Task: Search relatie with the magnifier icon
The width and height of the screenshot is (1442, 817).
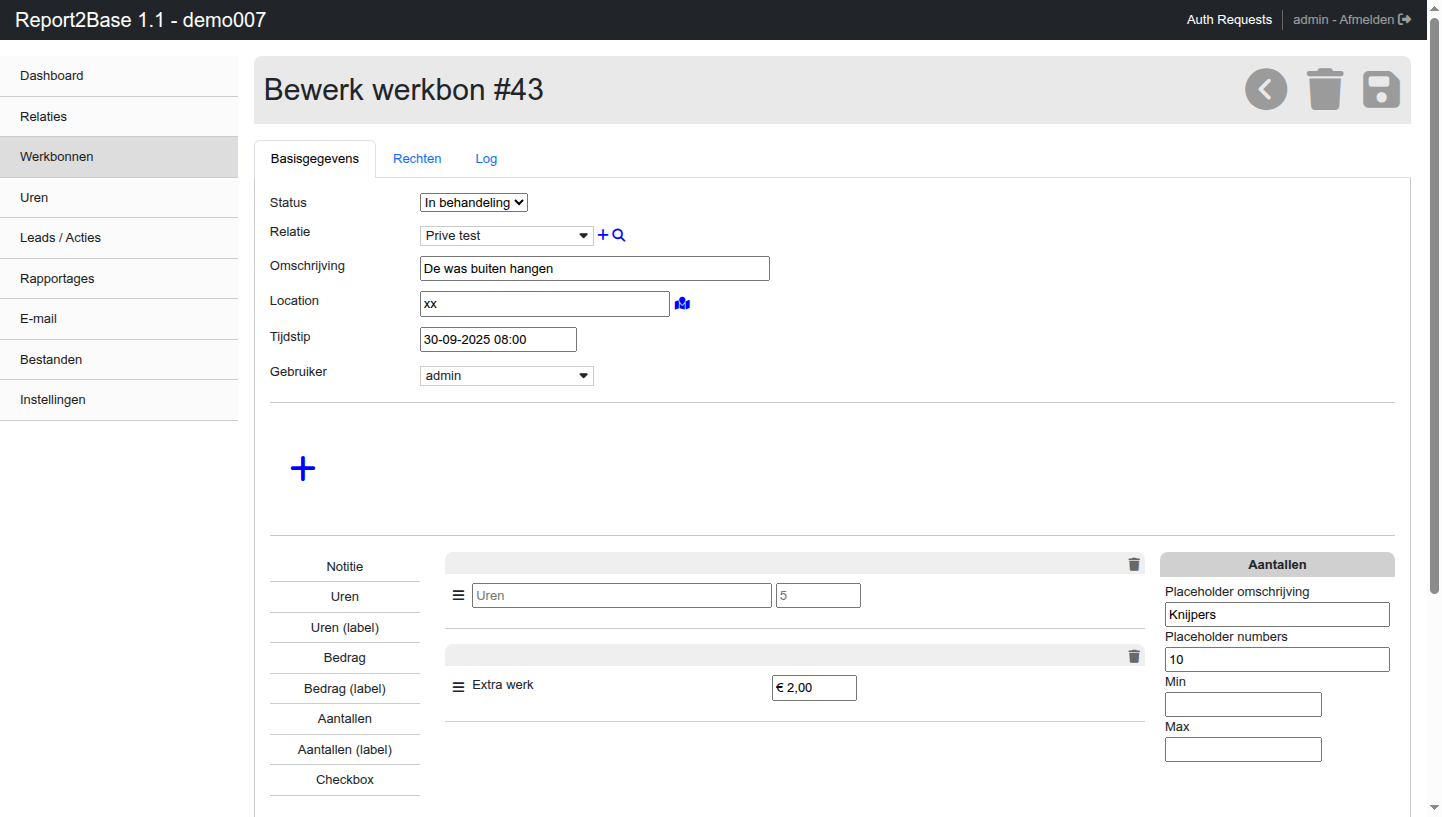Action: pos(619,236)
